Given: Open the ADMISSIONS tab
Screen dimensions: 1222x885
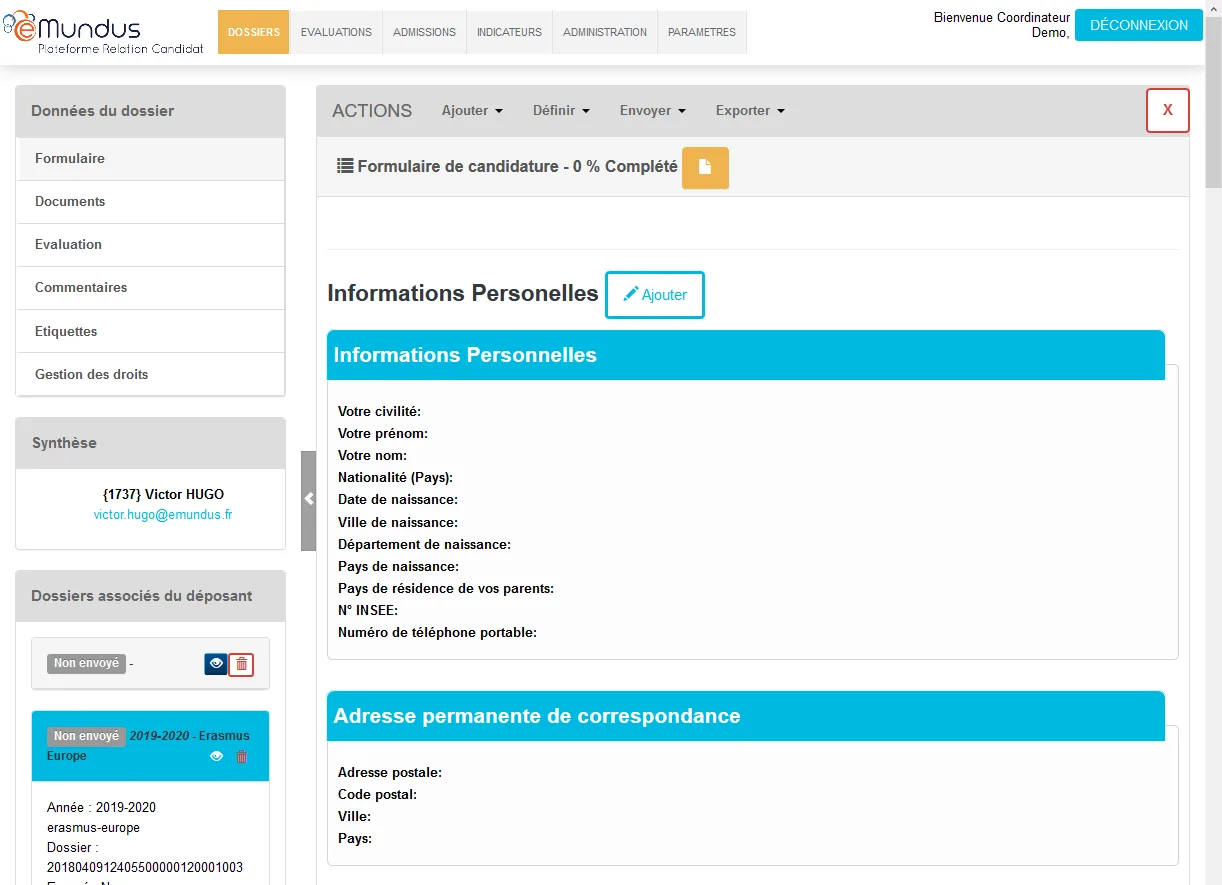Looking at the screenshot, I should tap(424, 32).
